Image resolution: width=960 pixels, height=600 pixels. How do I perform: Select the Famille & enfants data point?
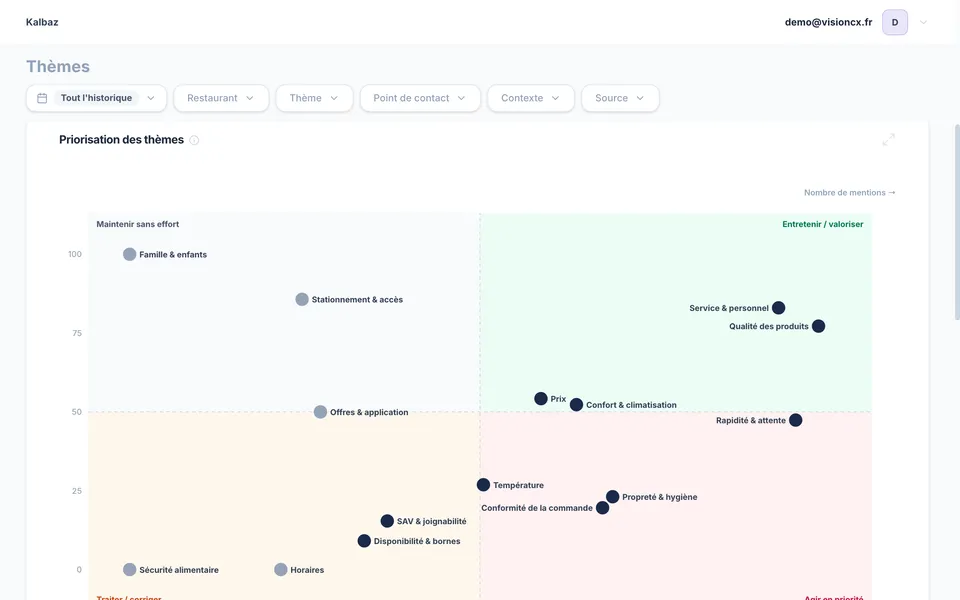pyautogui.click(x=129, y=254)
